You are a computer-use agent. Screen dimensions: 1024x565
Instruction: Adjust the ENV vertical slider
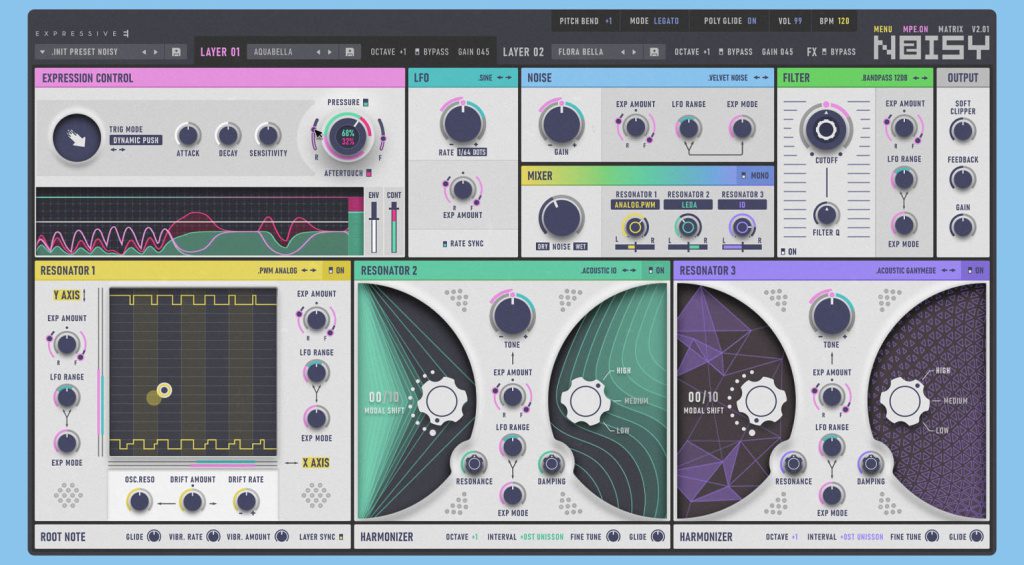pyautogui.click(x=374, y=227)
